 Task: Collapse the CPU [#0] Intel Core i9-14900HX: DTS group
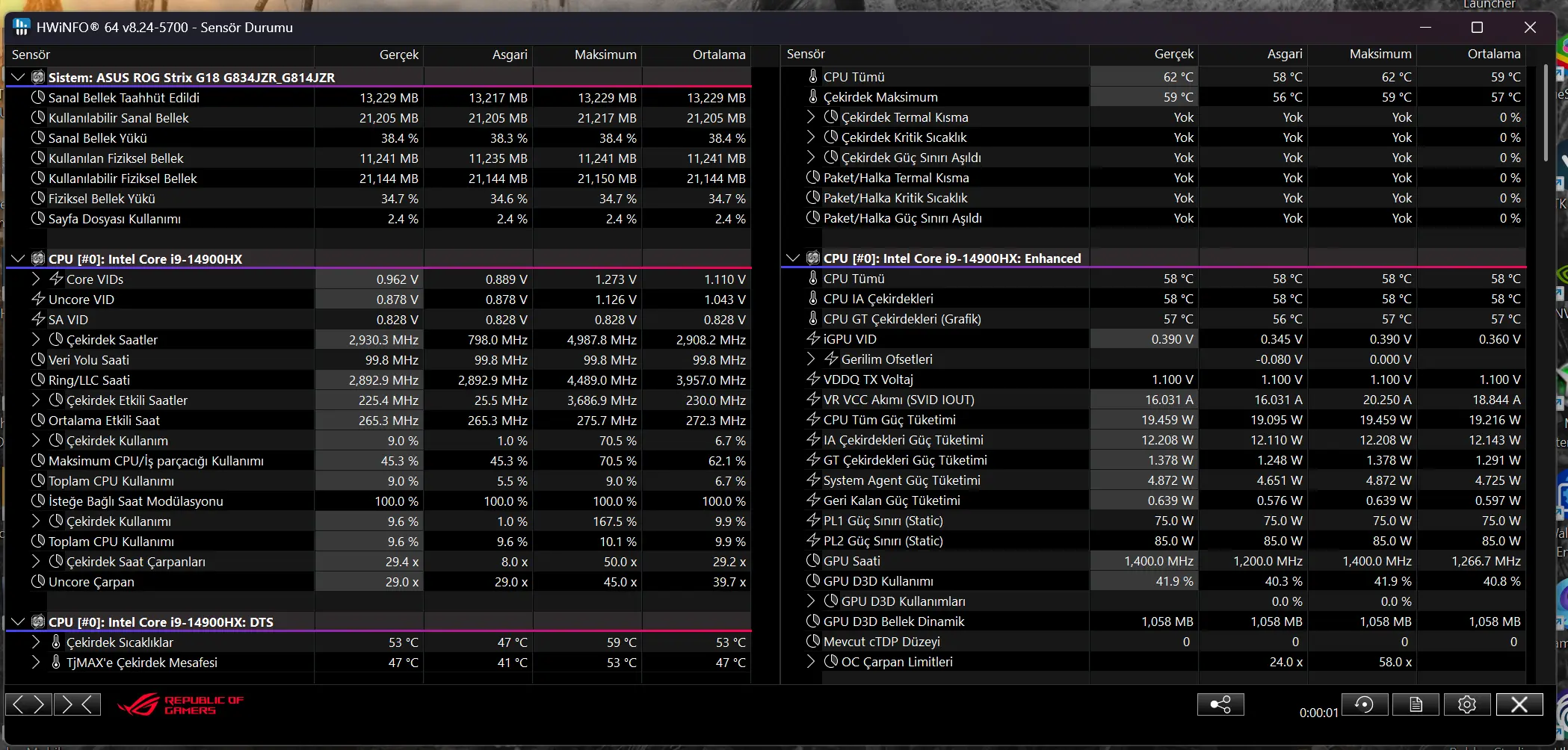[x=18, y=622]
